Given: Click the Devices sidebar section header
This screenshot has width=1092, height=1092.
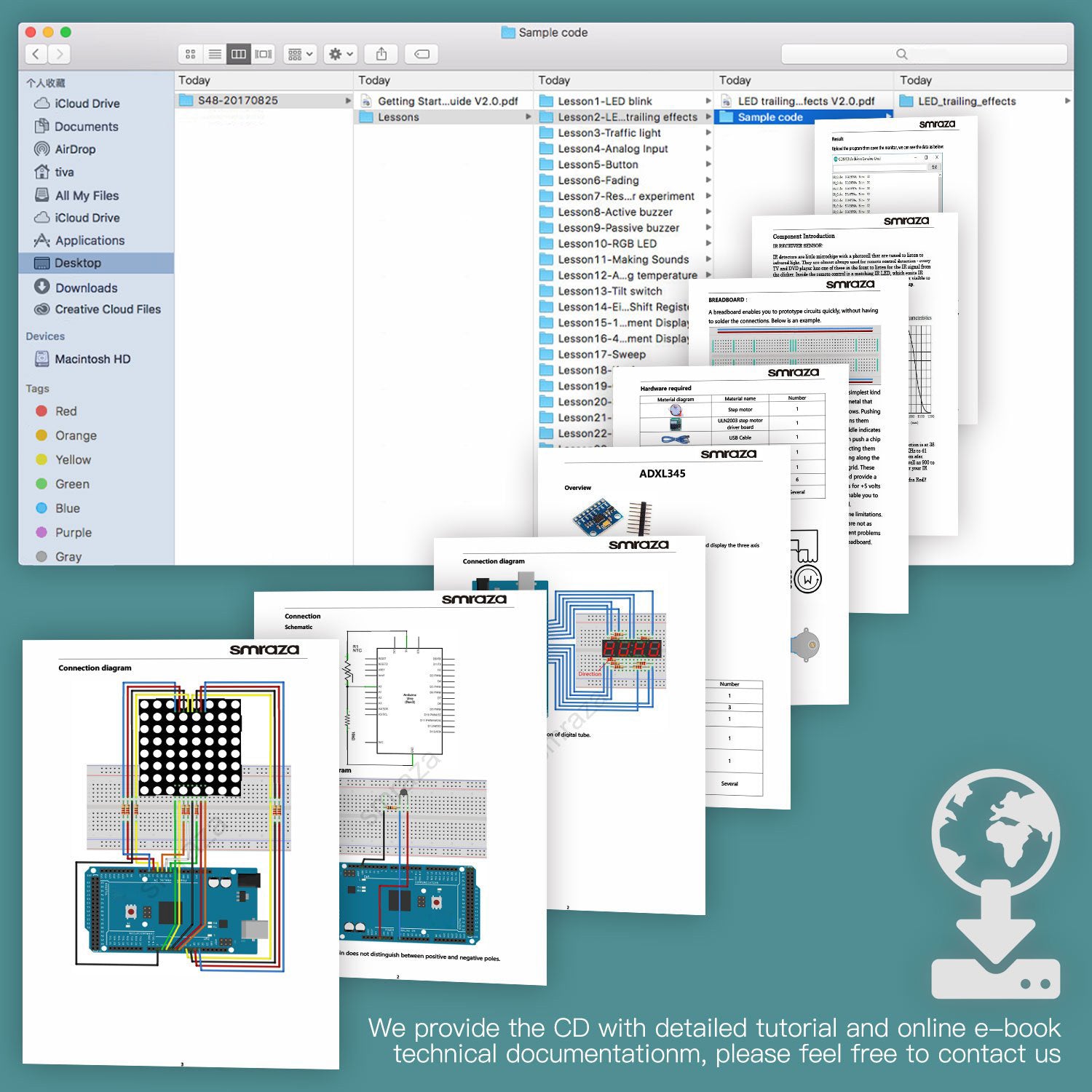Looking at the screenshot, I should [x=45, y=336].
